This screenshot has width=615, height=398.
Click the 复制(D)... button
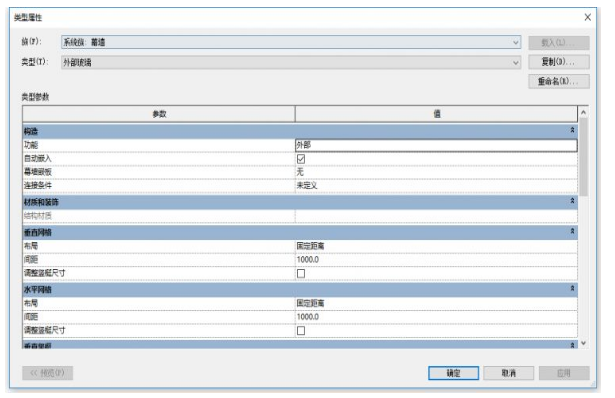tap(559, 62)
